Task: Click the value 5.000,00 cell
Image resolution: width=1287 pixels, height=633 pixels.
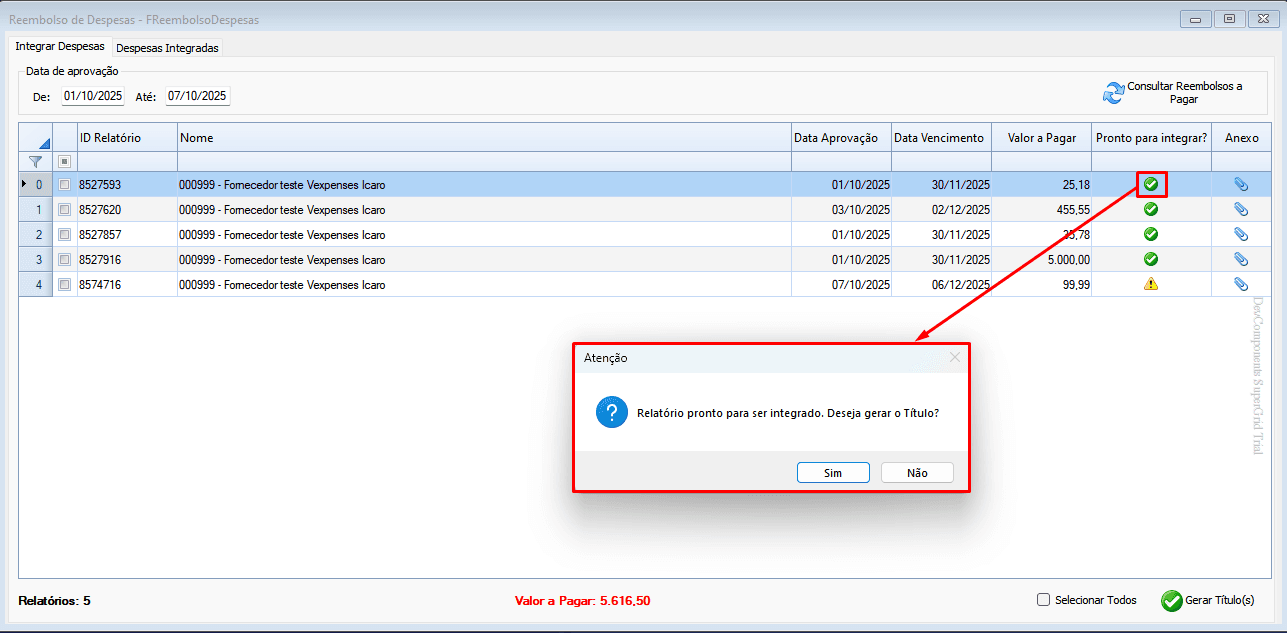Action: pyautogui.click(x=1041, y=259)
